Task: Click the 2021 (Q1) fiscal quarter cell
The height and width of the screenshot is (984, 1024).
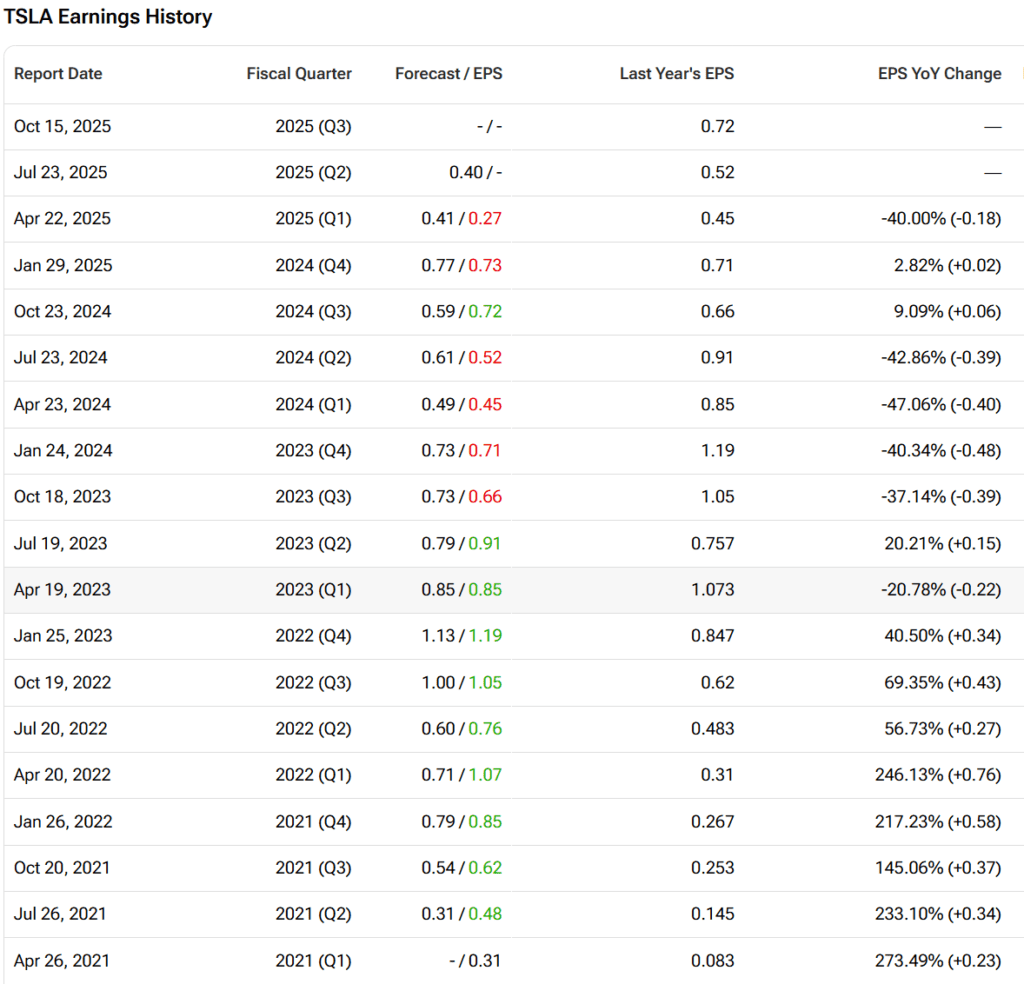Action: [313, 961]
